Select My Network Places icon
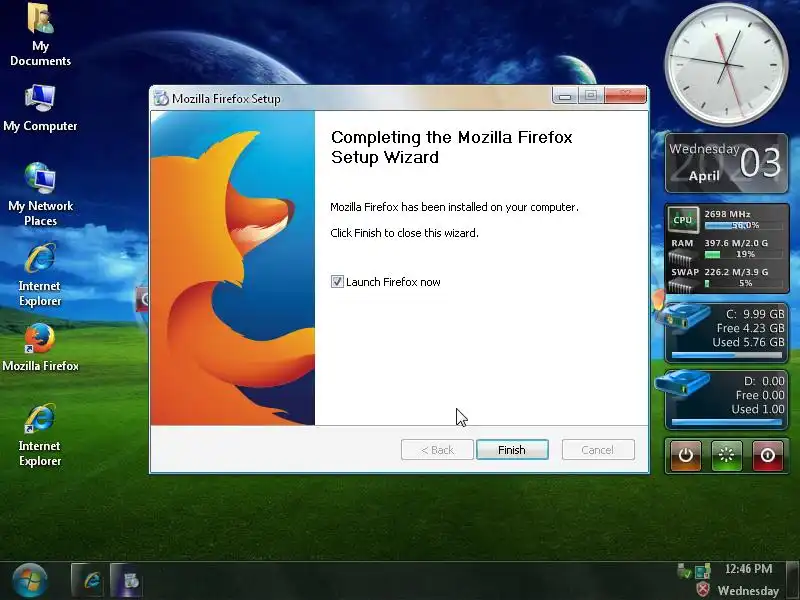 (x=40, y=194)
